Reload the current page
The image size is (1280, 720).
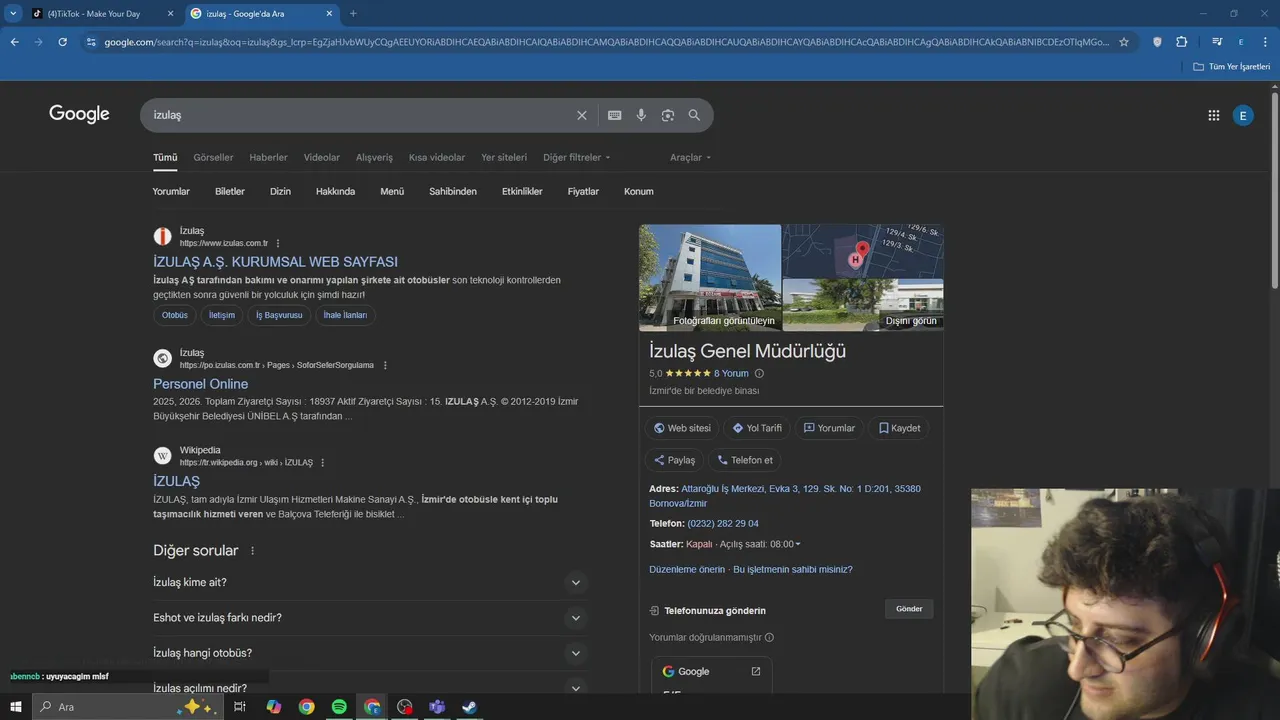(62, 42)
